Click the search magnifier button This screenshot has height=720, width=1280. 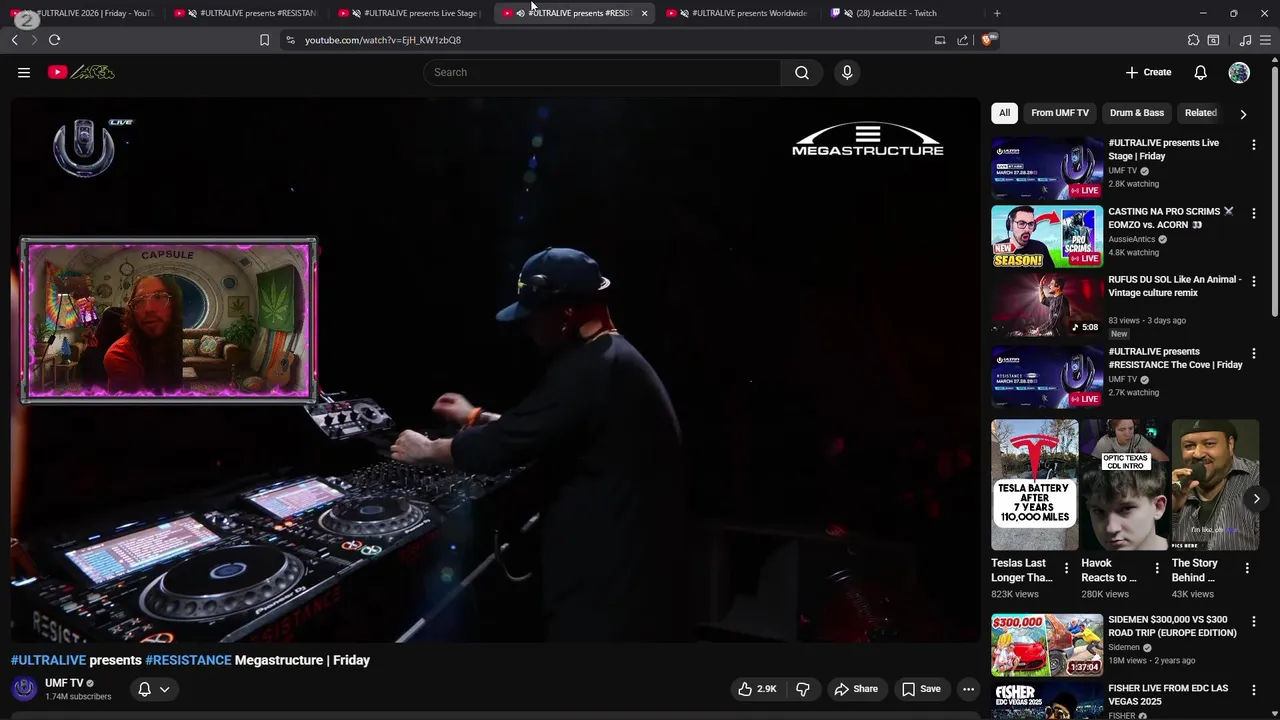(802, 72)
